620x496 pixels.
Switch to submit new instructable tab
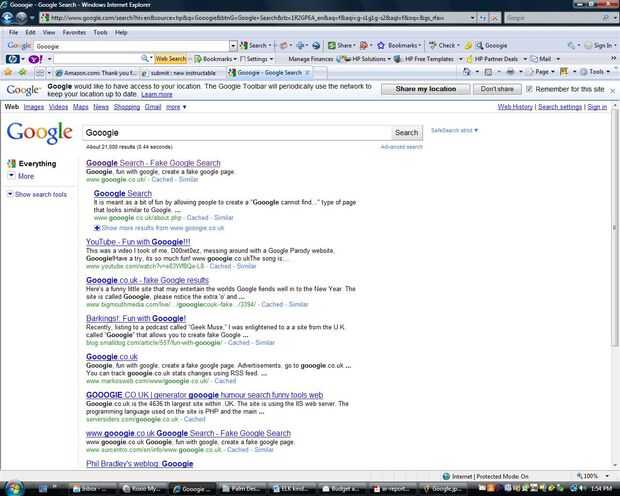coord(181,73)
